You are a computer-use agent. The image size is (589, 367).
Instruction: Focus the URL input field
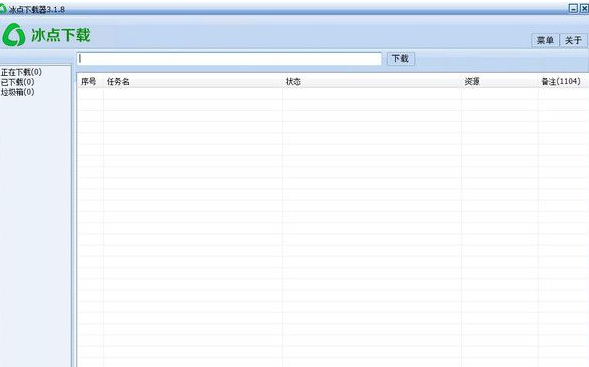coord(230,59)
